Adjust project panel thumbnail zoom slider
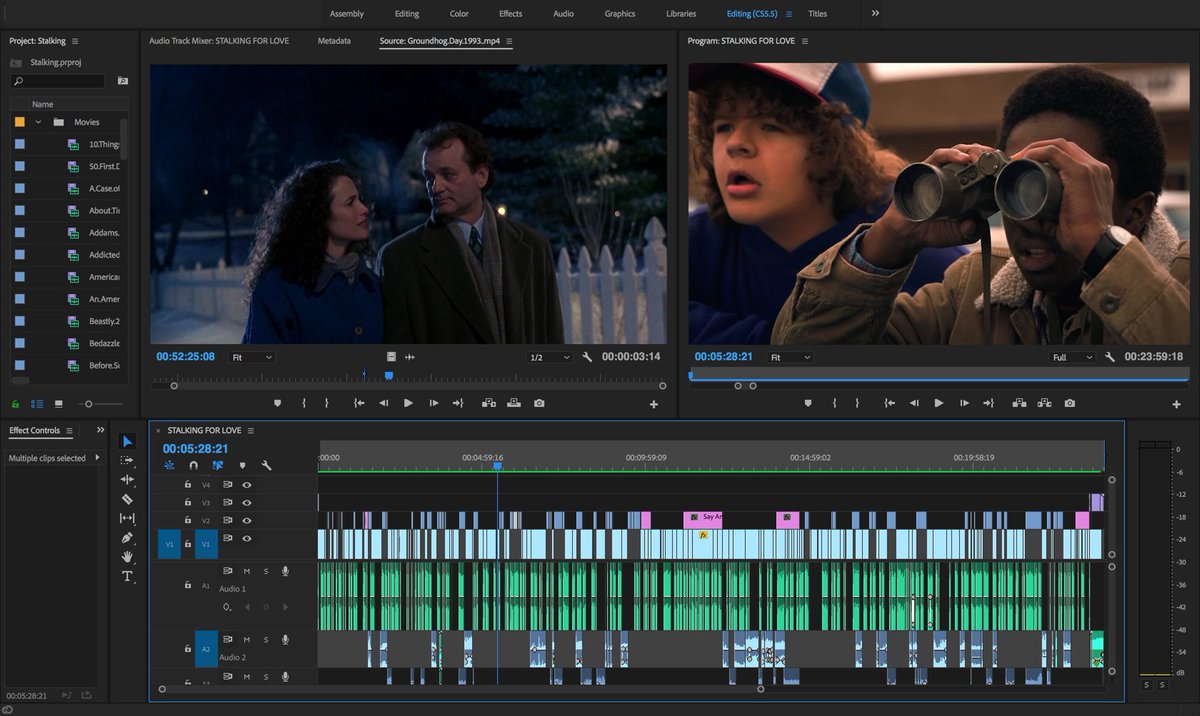This screenshot has height=716, width=1200. 88,404
